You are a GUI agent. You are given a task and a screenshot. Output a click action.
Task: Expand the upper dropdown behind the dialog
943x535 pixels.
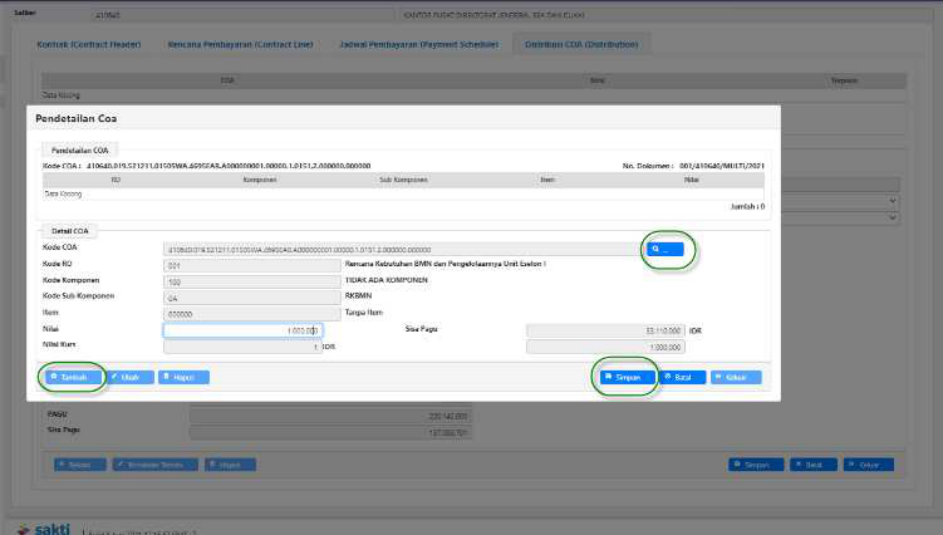[x=892, y=201]
